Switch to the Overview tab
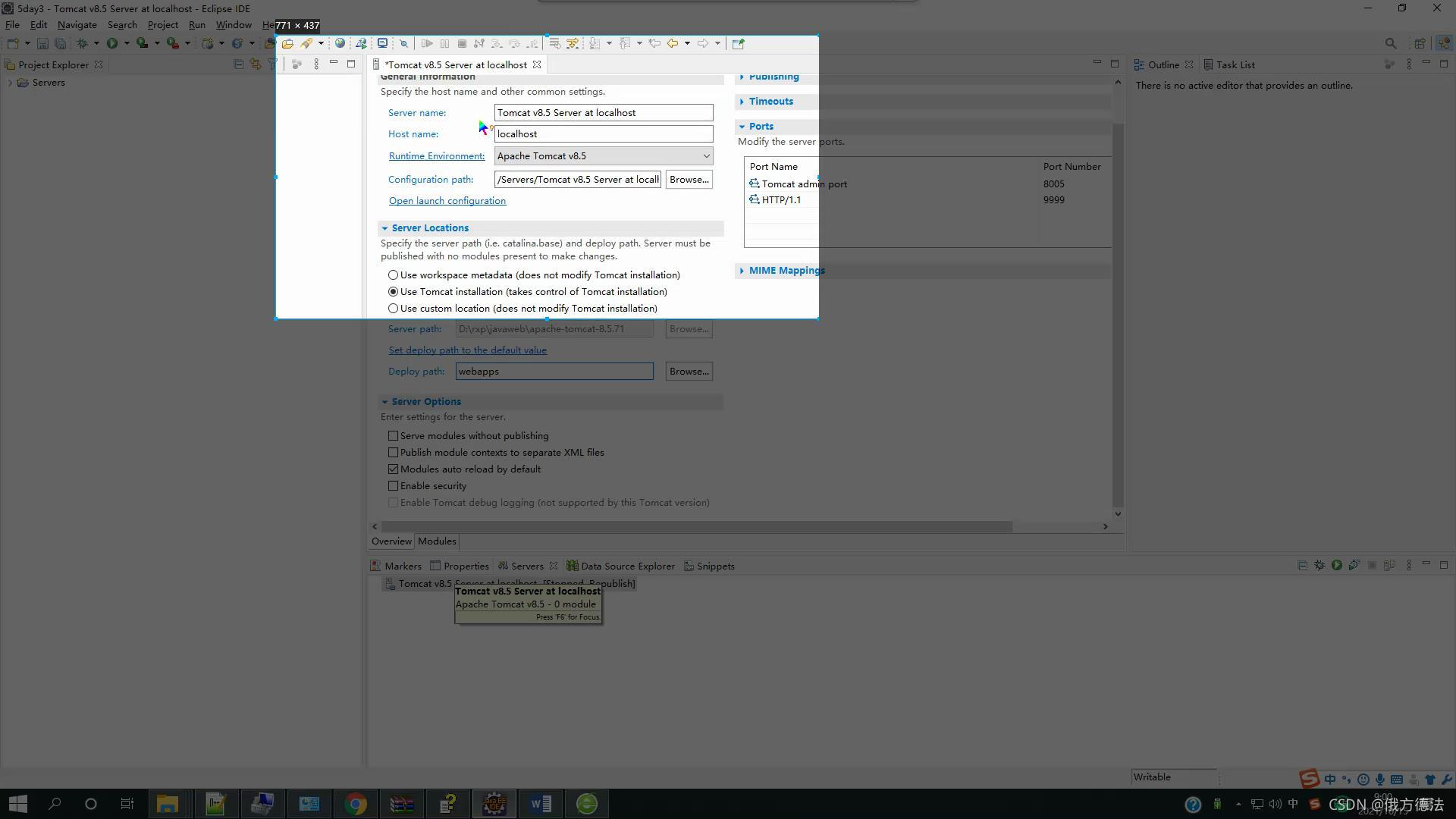Image resolution: width=1456 pixels, height=819 pixels. 392,541
